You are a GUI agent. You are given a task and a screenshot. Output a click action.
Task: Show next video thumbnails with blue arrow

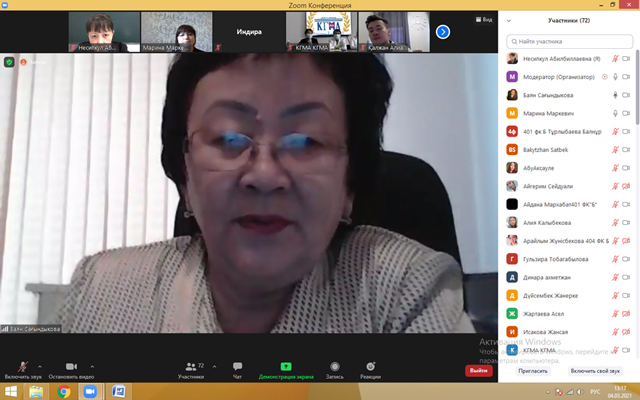[x=443, y=32]
